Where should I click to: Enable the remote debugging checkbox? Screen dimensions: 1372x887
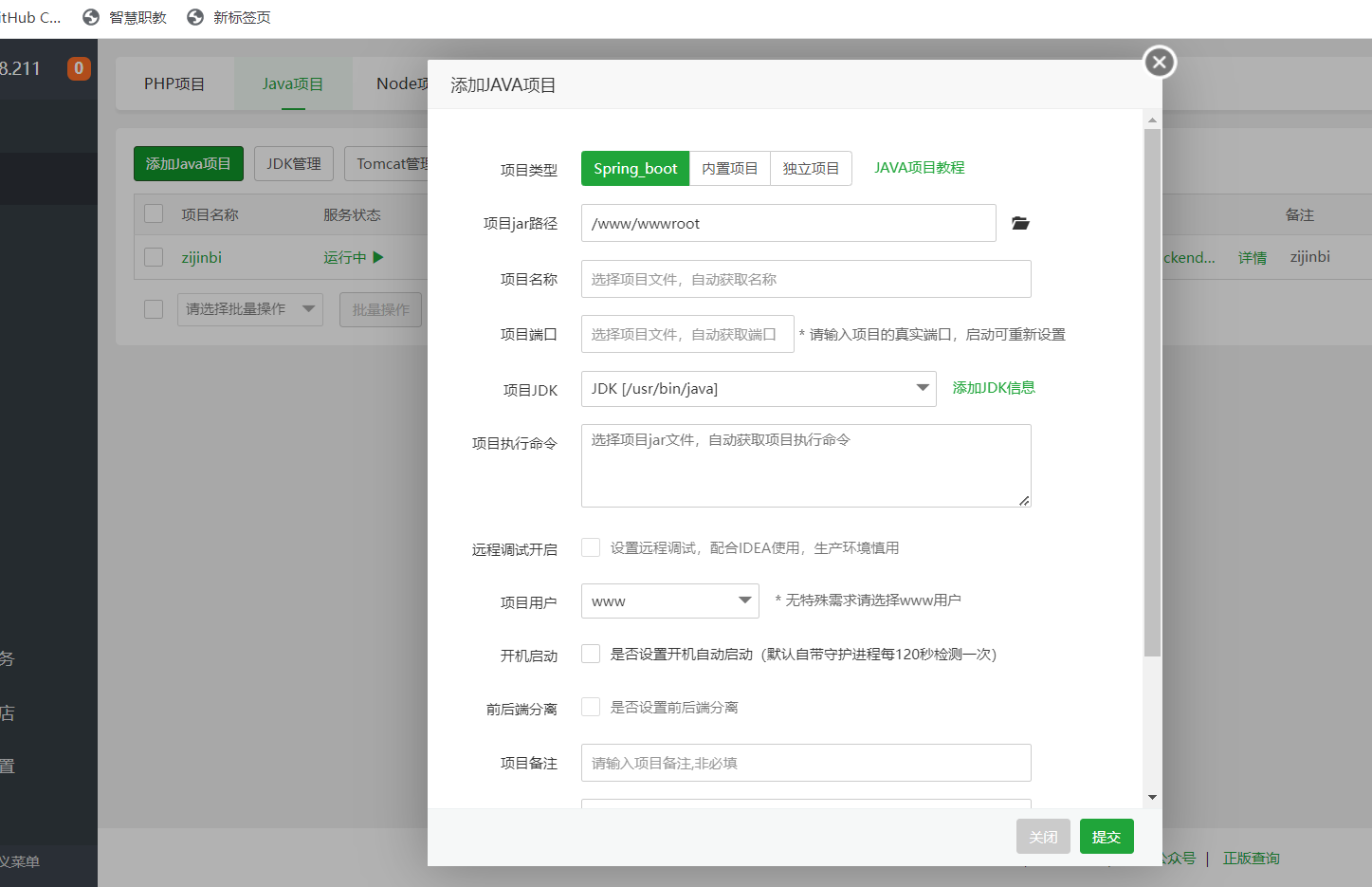tap(591, 547)
